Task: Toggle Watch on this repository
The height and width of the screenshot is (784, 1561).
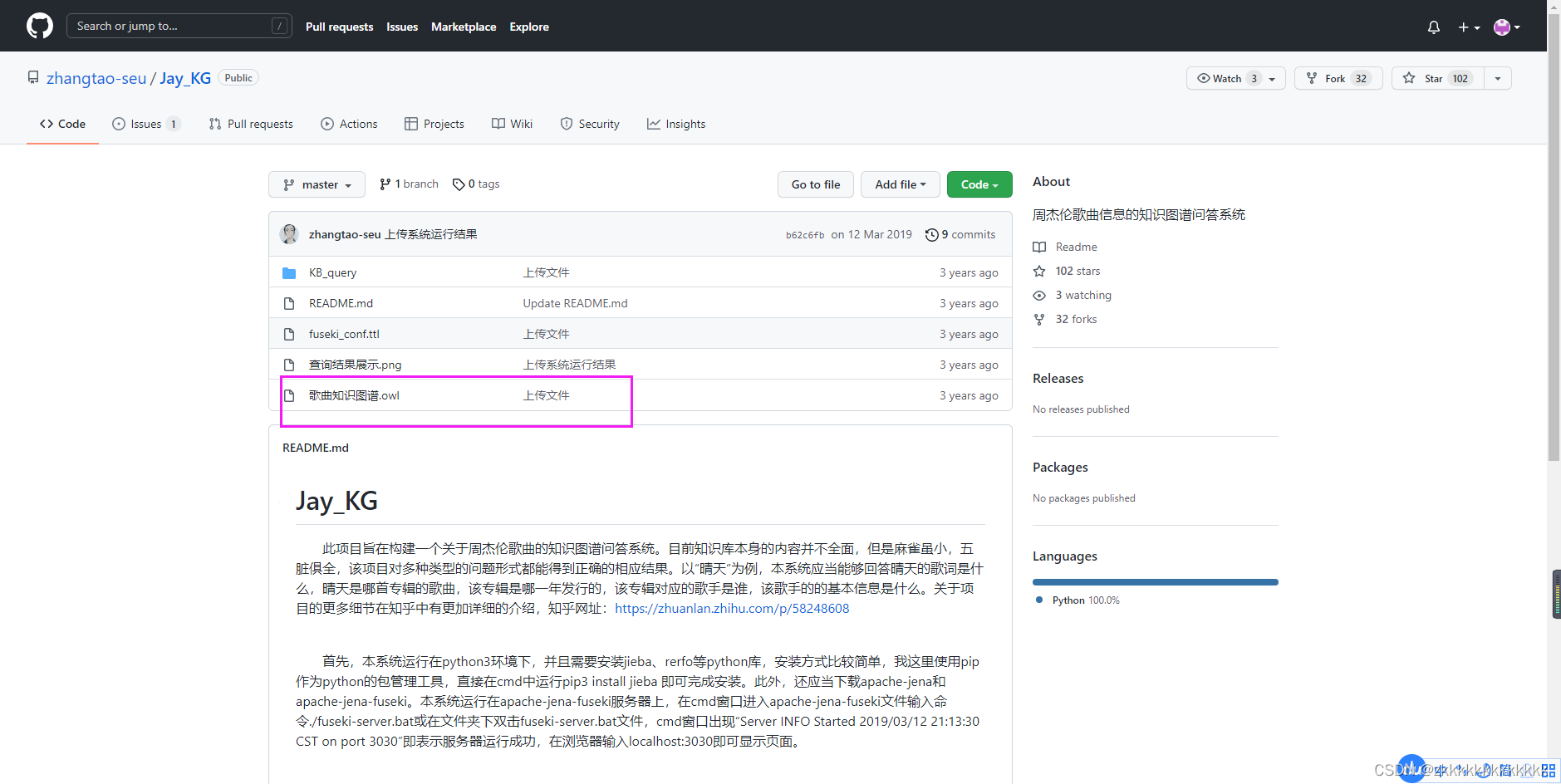Action: pyautogui.click(x=1226, y=79)
